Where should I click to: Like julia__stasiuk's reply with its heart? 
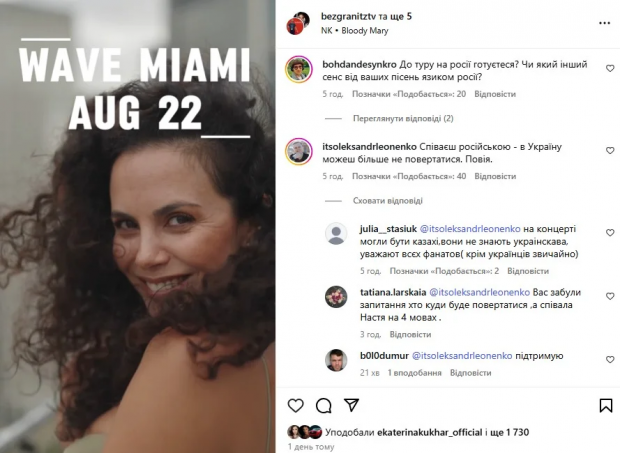click(x=610, y=233)
